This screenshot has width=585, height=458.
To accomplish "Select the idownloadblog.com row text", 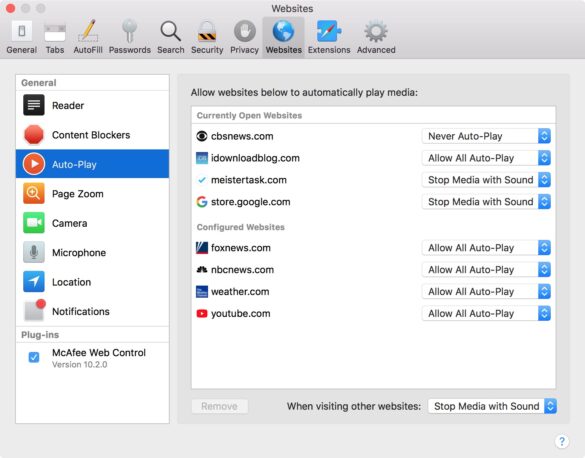I will click(255, 158).
